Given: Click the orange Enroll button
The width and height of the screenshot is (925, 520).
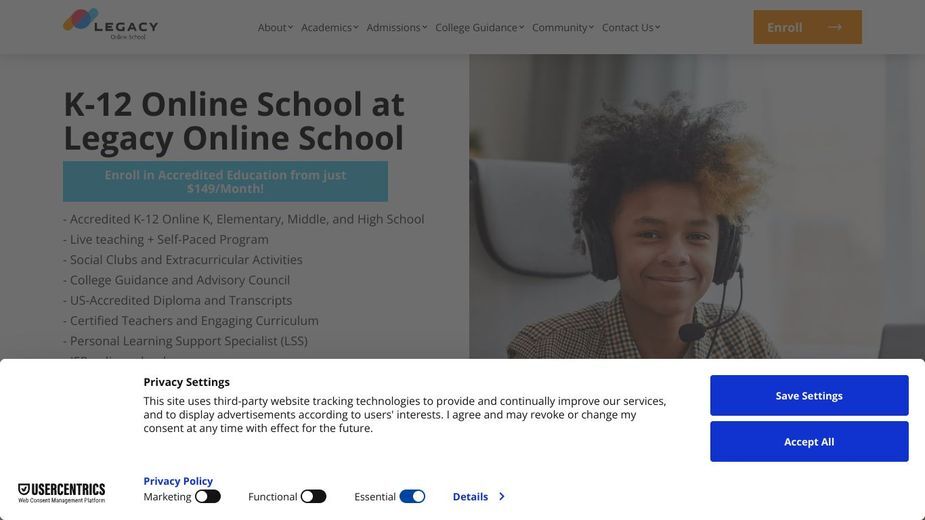Looking at the screenshot, I should click(x=807, y=27).
